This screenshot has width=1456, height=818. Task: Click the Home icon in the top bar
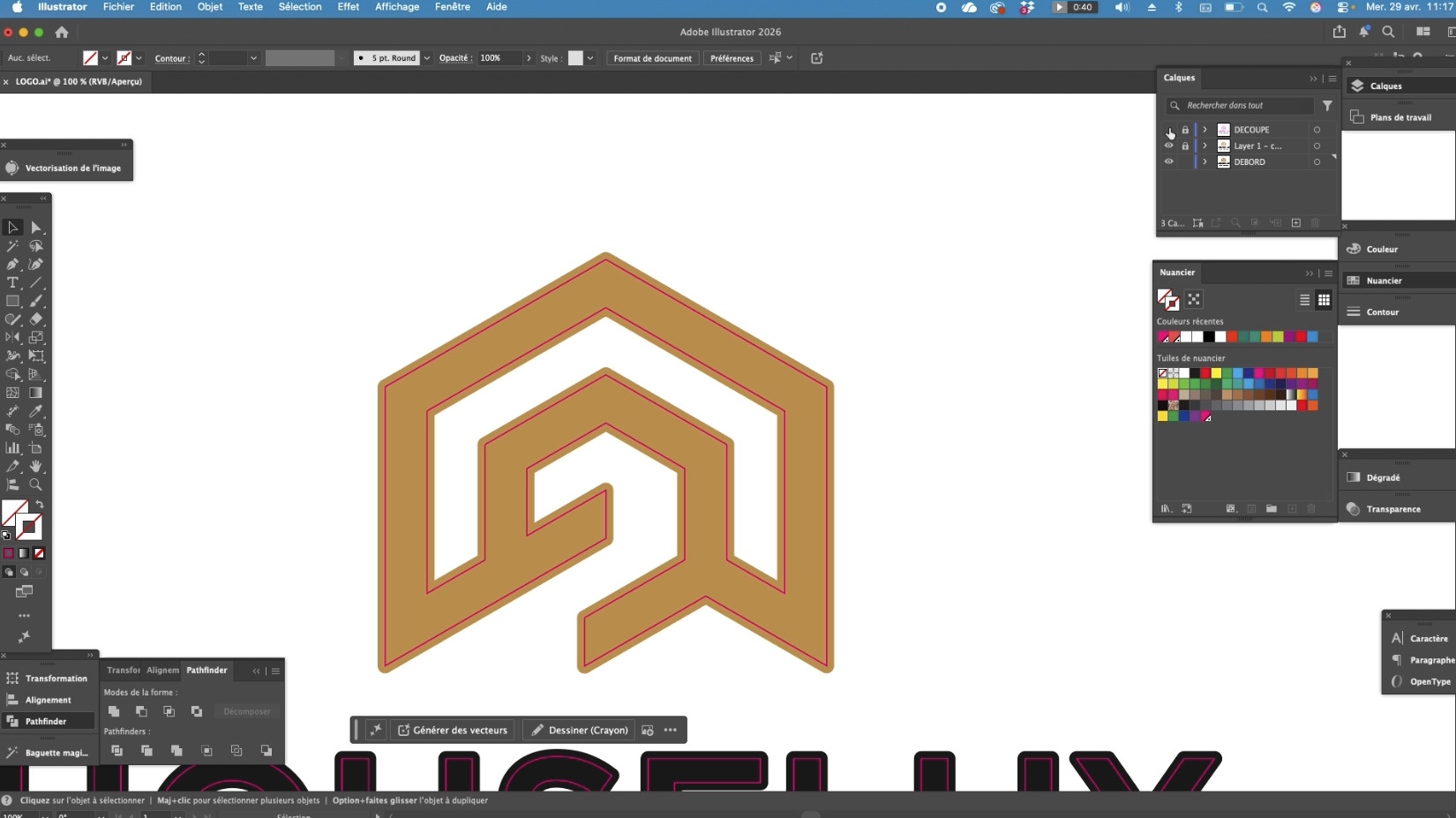tap(62, 32)
